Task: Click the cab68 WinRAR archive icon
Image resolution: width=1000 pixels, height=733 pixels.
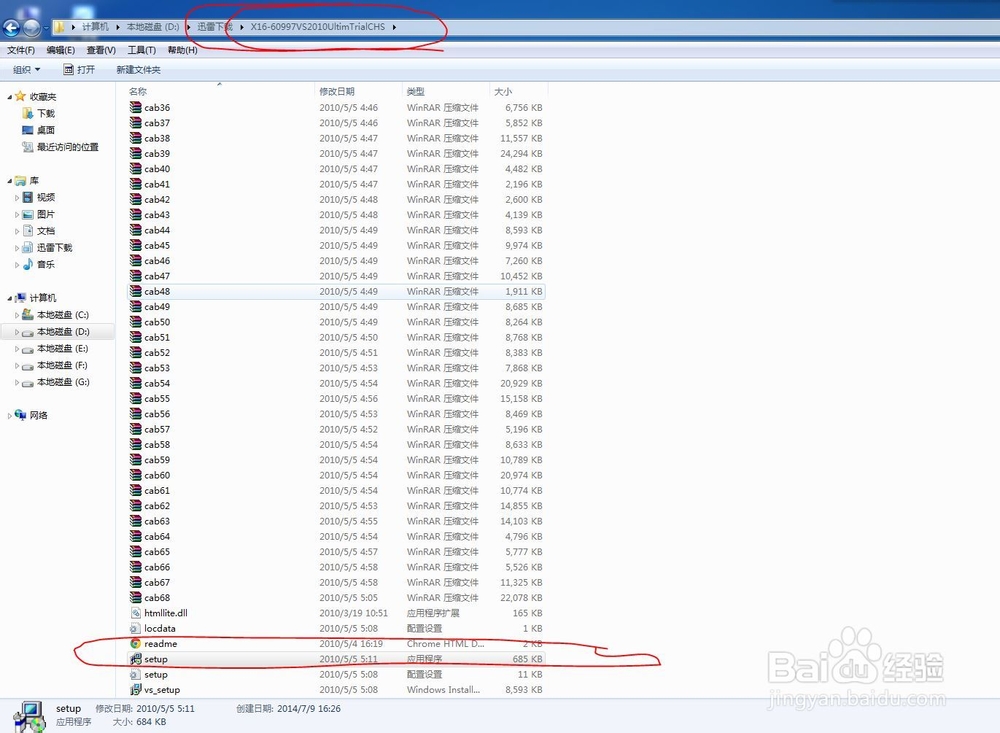Action: [x=135, y=597]
